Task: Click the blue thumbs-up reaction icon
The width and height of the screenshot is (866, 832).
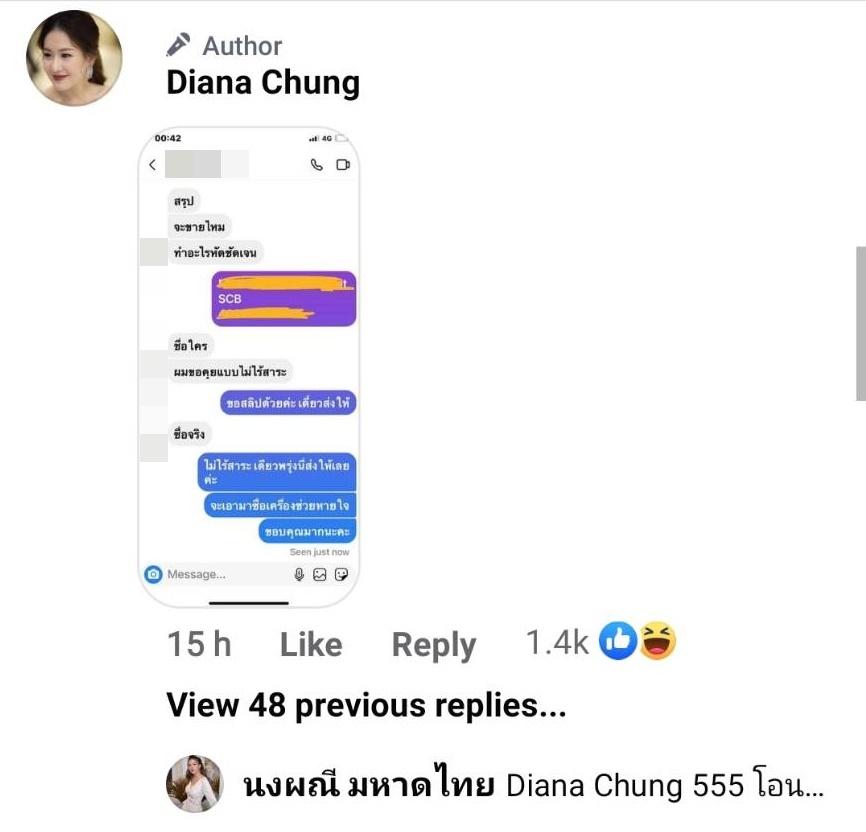Action: pyautogui.click(x=618, y=641)
